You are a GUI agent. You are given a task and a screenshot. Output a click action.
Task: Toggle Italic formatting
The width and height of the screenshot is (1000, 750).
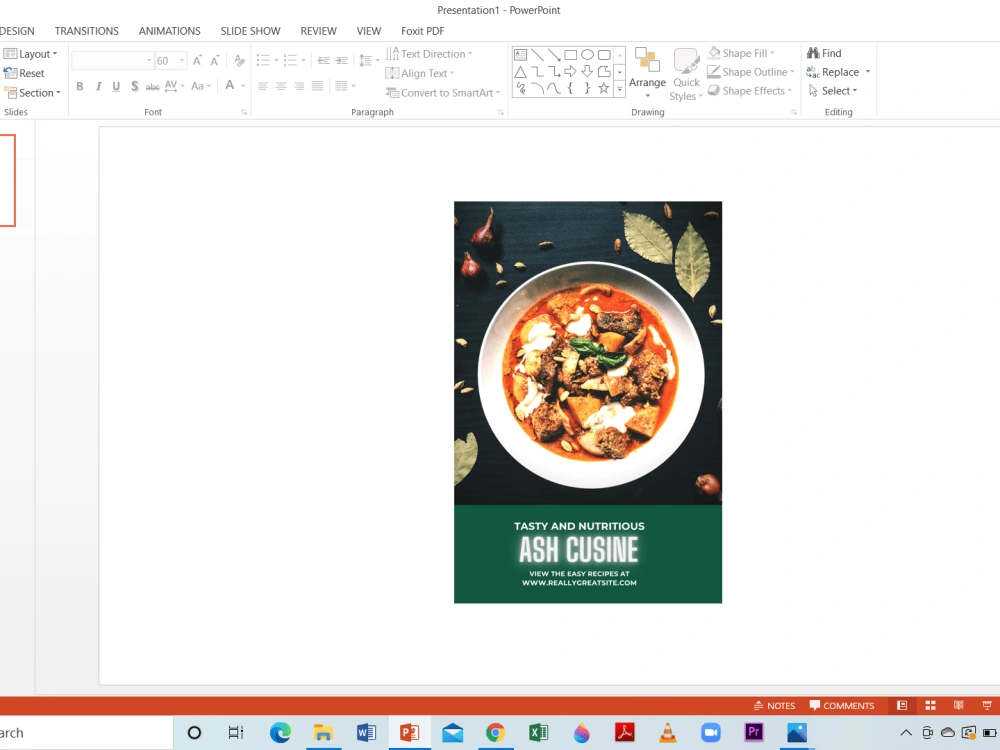(x=98, y=86)
